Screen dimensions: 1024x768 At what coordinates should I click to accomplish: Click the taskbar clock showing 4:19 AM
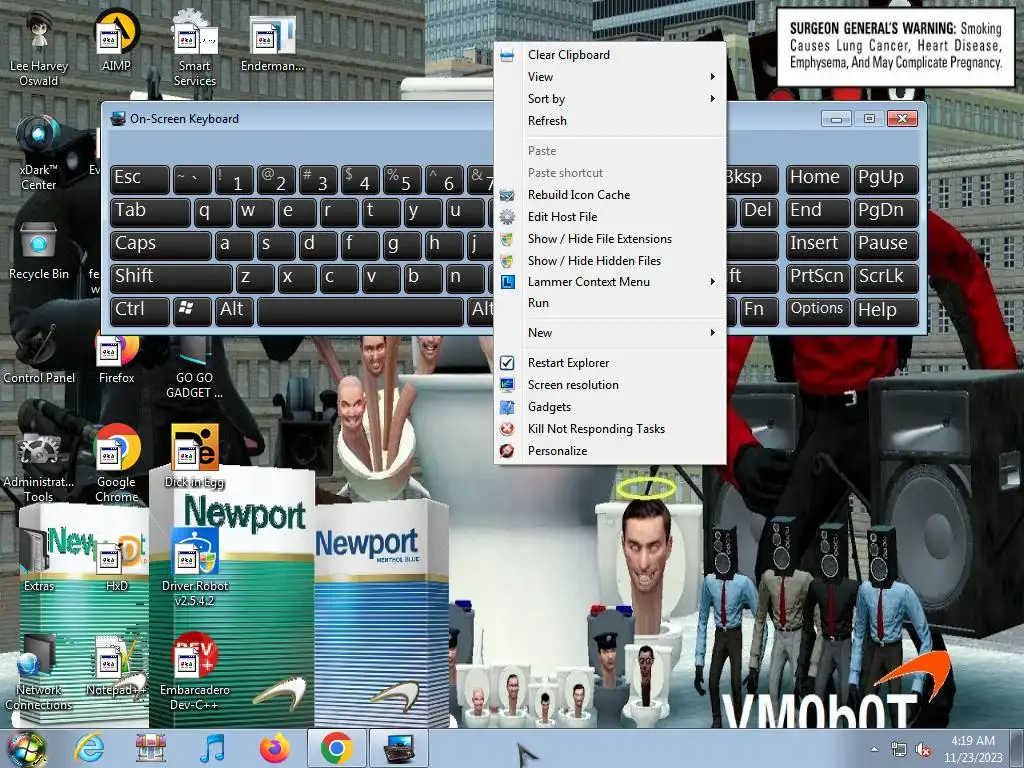[973, 749]
